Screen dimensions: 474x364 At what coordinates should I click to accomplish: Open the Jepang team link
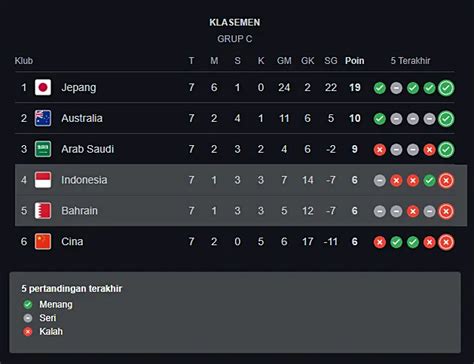[x=79, y=88]
